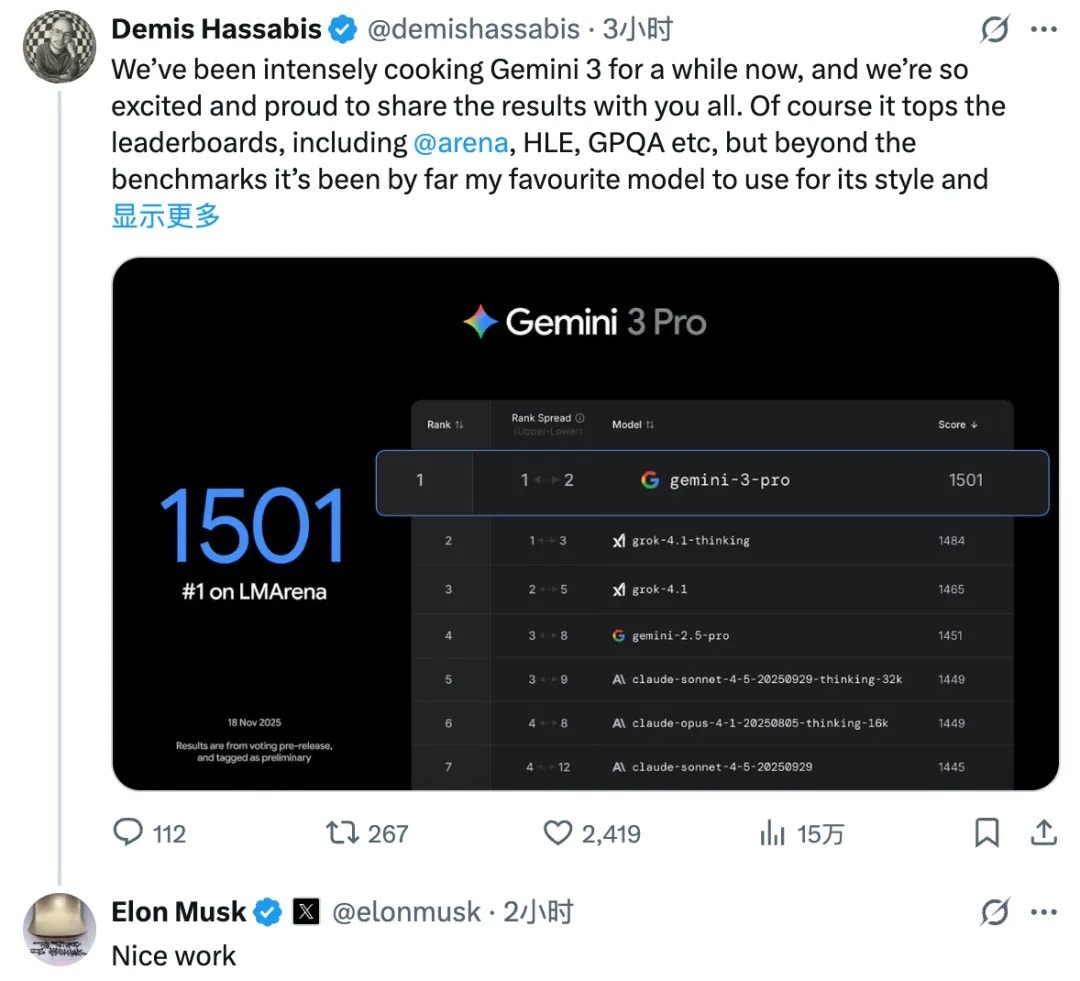The image size is (1080, 981).
Task: Open the reply comments on Demis's tweet
Action: (127, 832)
